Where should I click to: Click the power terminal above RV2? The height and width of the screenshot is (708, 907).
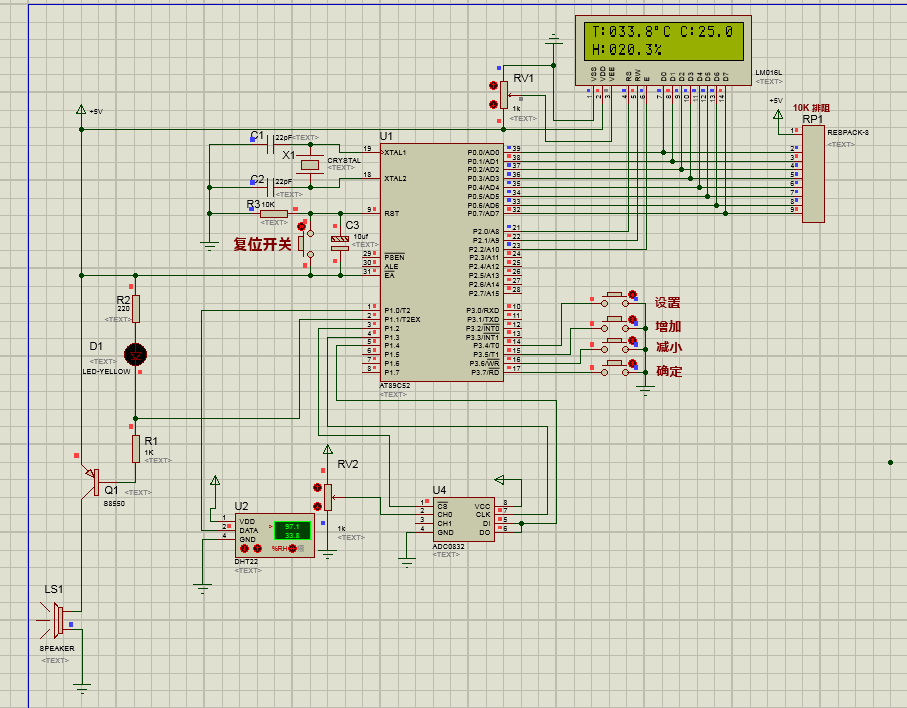[327, 449]
